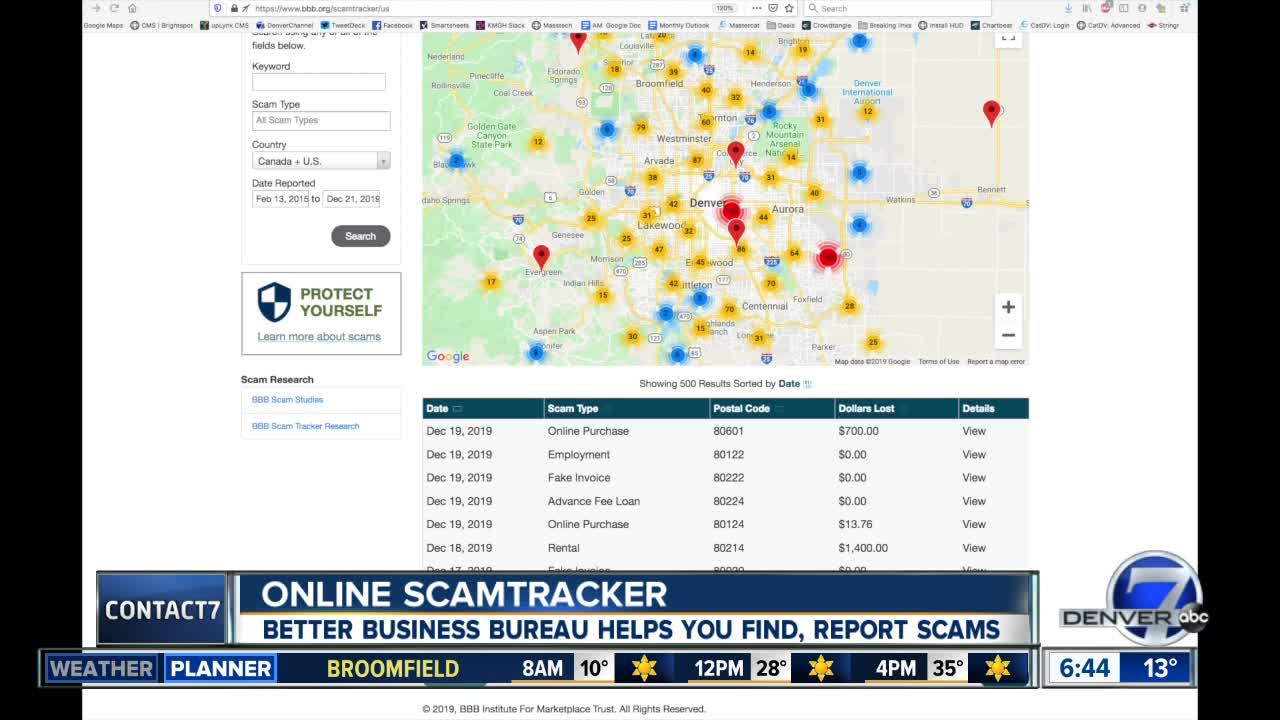Open the Terms of Use map link
1280x720 pixels.
(x=939, y=362)
